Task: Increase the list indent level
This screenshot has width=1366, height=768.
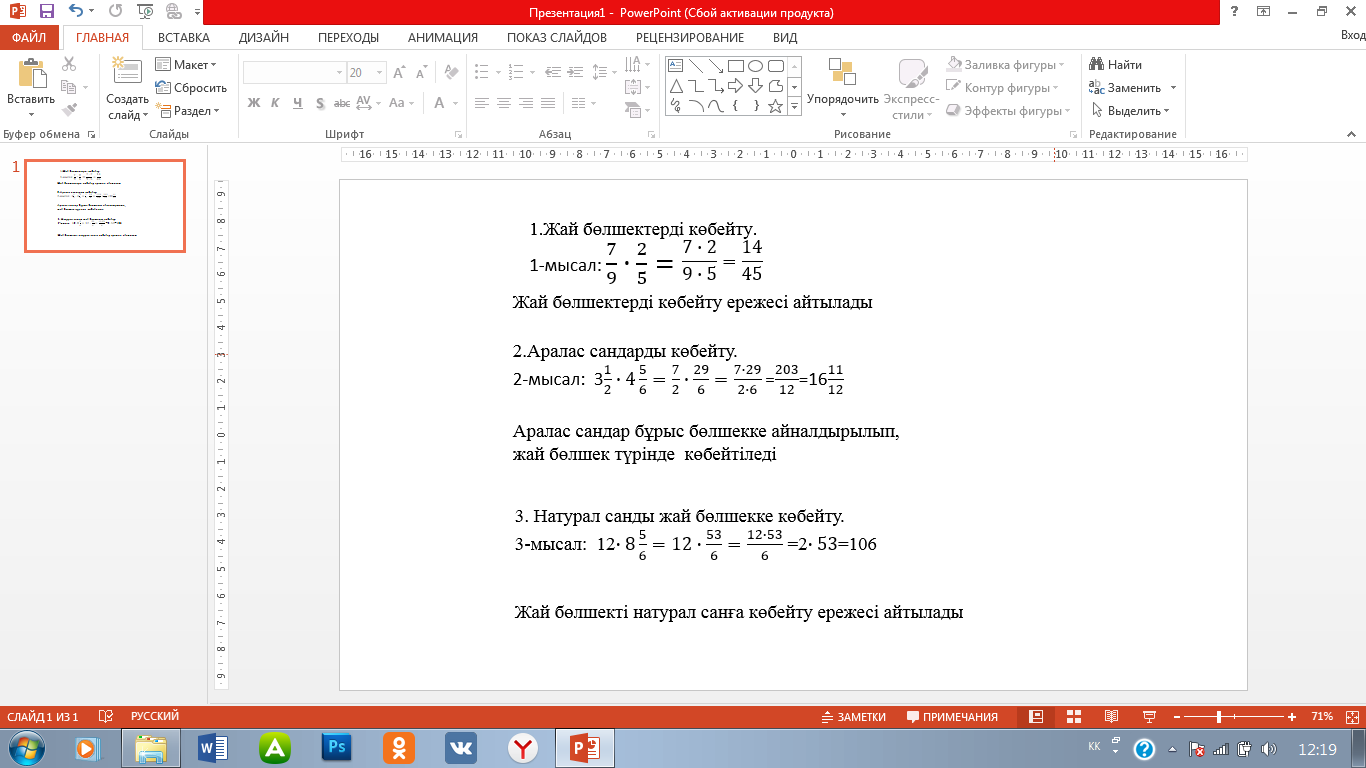Action: coord(574,73)
